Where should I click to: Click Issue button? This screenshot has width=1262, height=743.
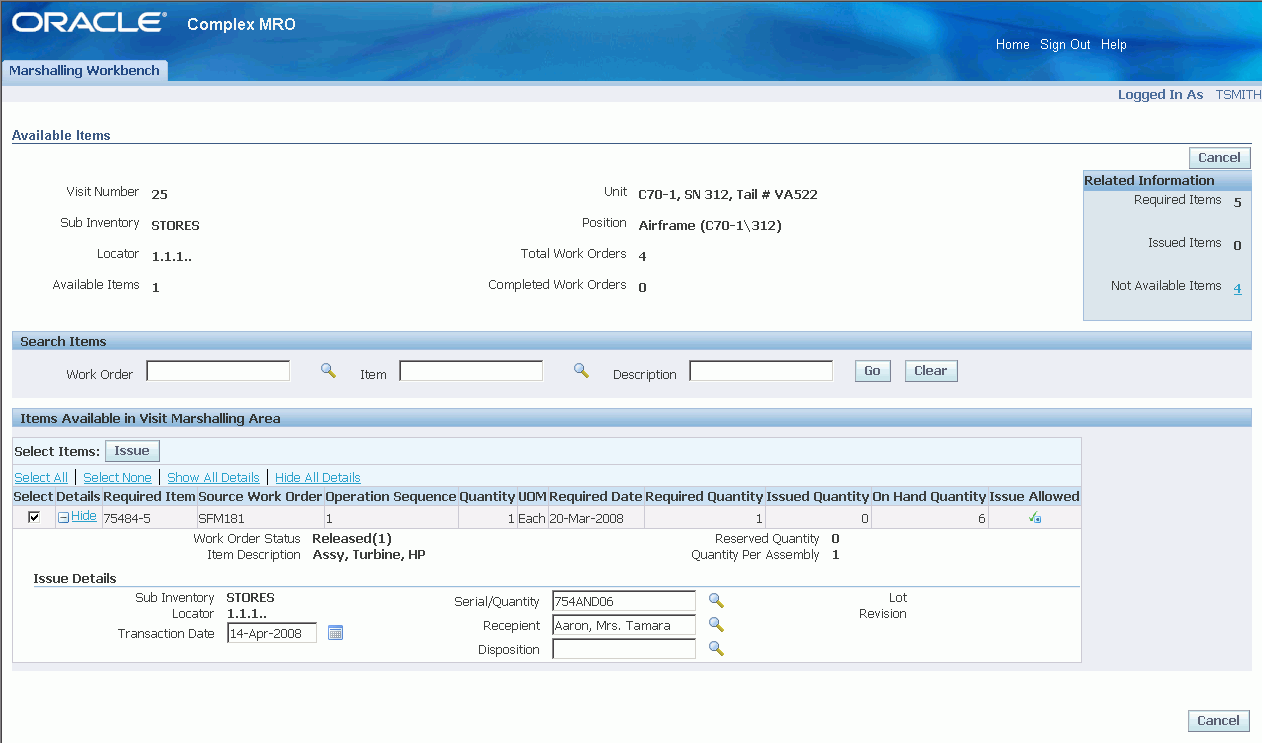pos(132,451)
